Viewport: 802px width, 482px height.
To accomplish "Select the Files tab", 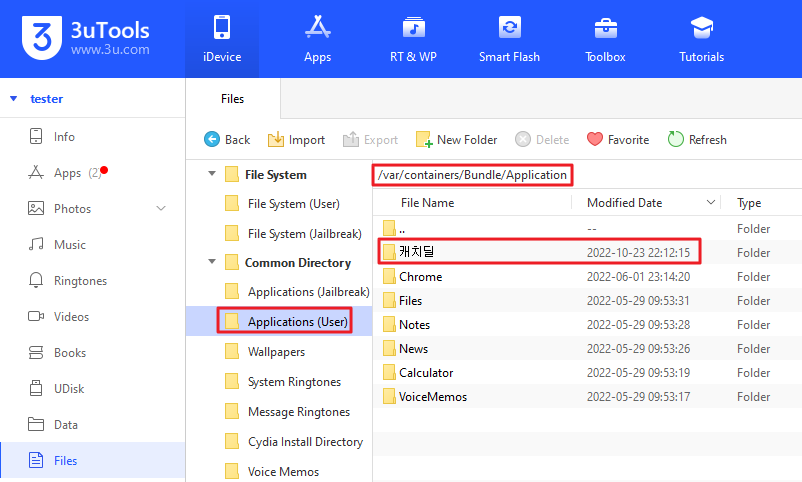I will (x=233, y=99).
